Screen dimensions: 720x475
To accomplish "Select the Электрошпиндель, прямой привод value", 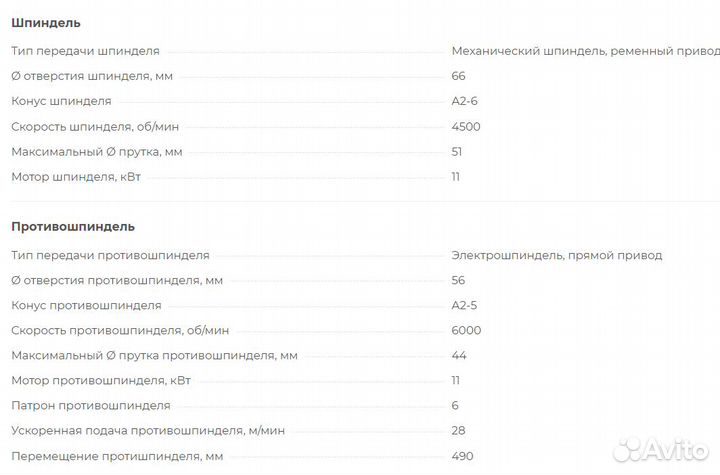I will click(x=556, y=255).
